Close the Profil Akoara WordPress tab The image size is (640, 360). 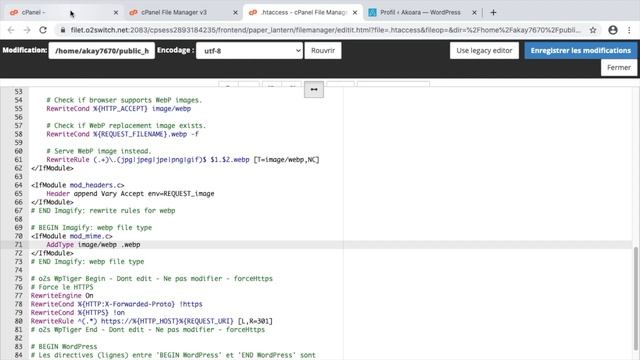tap(474, 13)
